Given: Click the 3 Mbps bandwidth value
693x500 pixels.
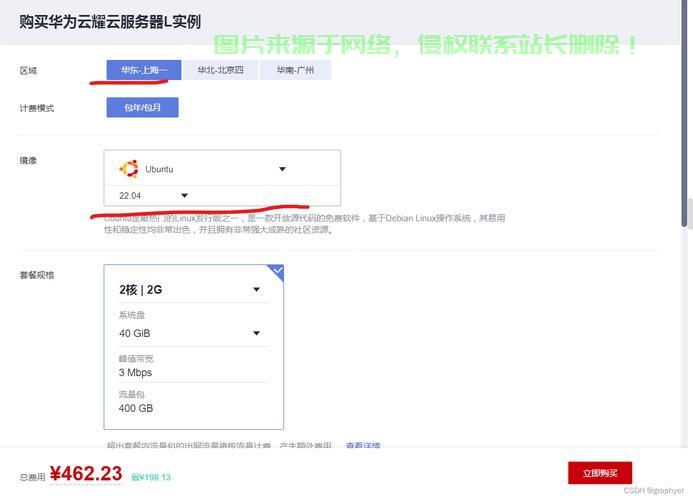Looking at the screenshot, I should [135, 373].
